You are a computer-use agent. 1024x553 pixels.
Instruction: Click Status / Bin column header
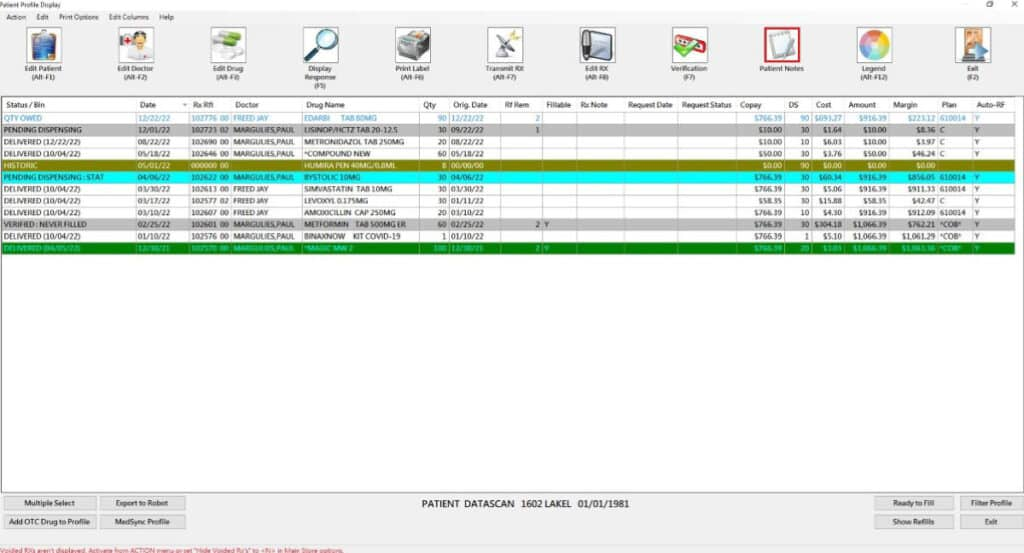(25, 105)
